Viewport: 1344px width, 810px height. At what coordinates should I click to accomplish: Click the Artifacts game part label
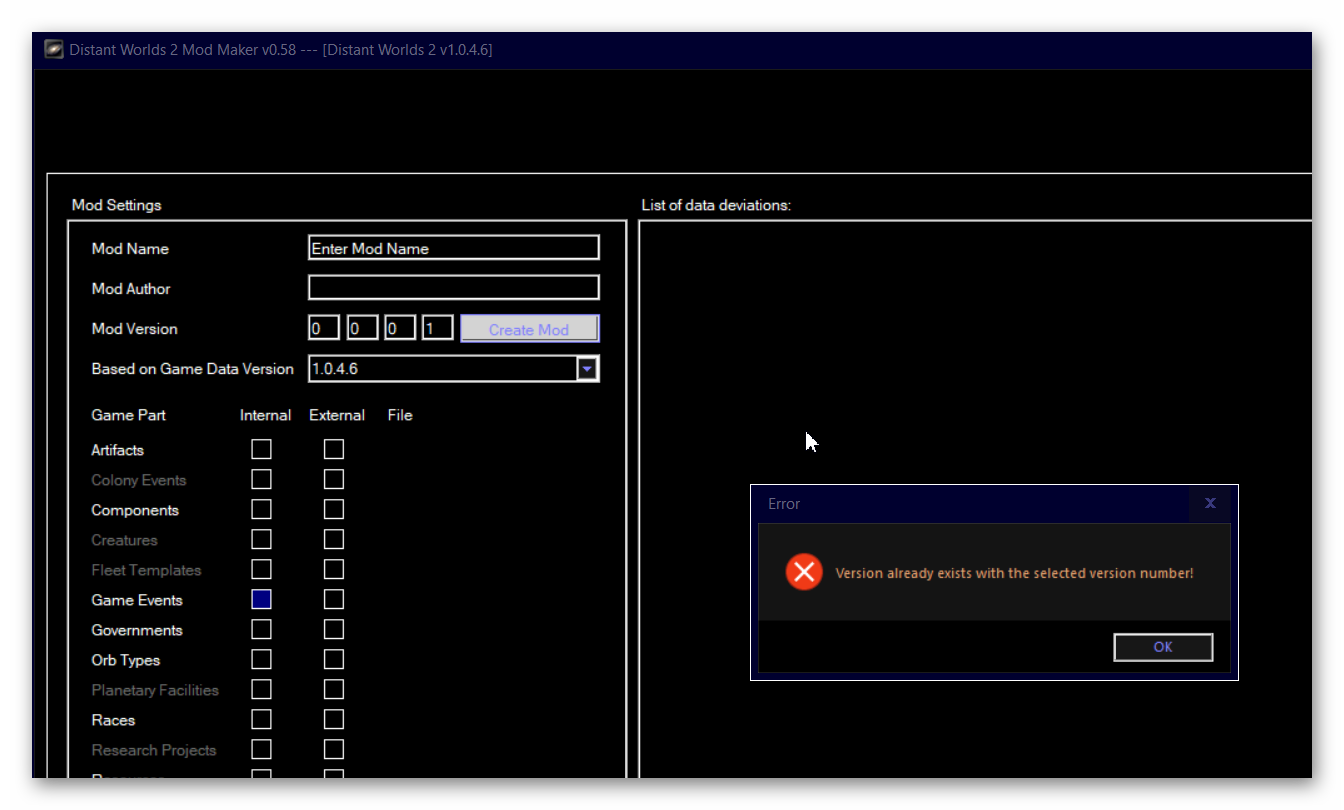[118, 450]
